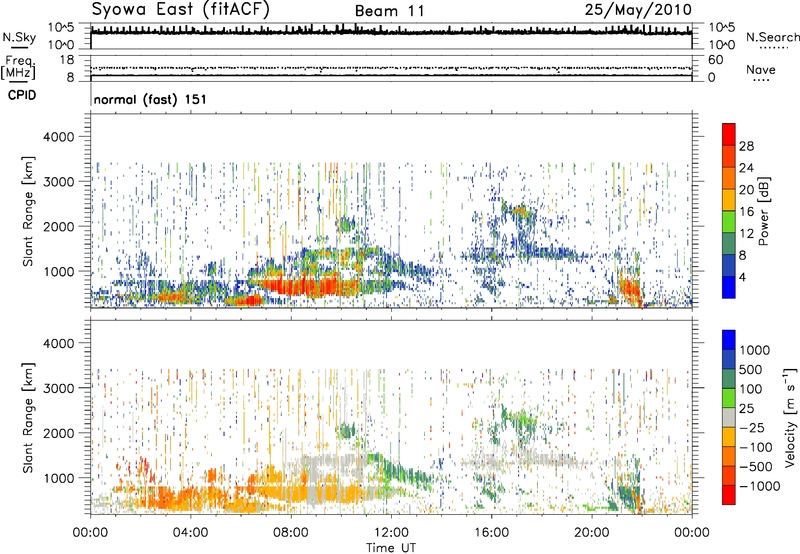Click the '-1000' tick on Velocity colorbar
The image size is (800, 554).
click(x=760, y=486)
